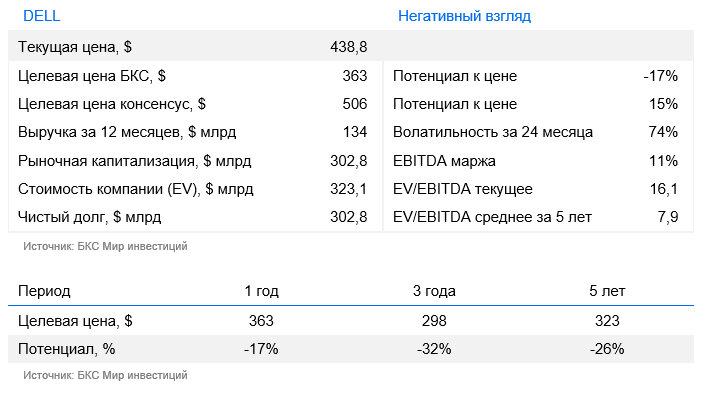This screenshot has width=705, height=394.
Task: Click the EV/EBITDA текущее label
Action: point(463,189)
